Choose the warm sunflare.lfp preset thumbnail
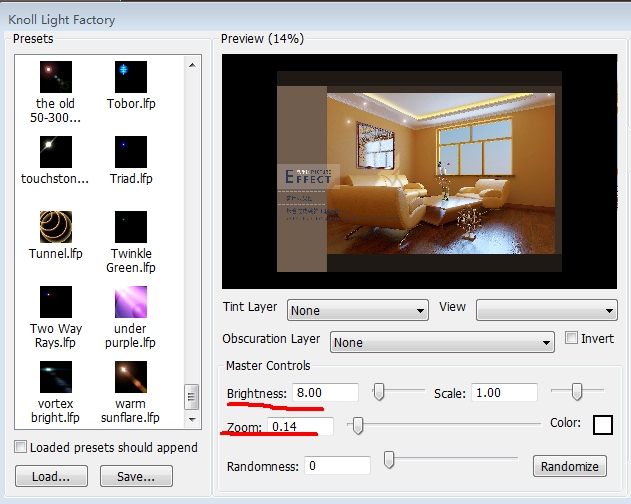This screenshot has width=631, height=504. [131, 377]
